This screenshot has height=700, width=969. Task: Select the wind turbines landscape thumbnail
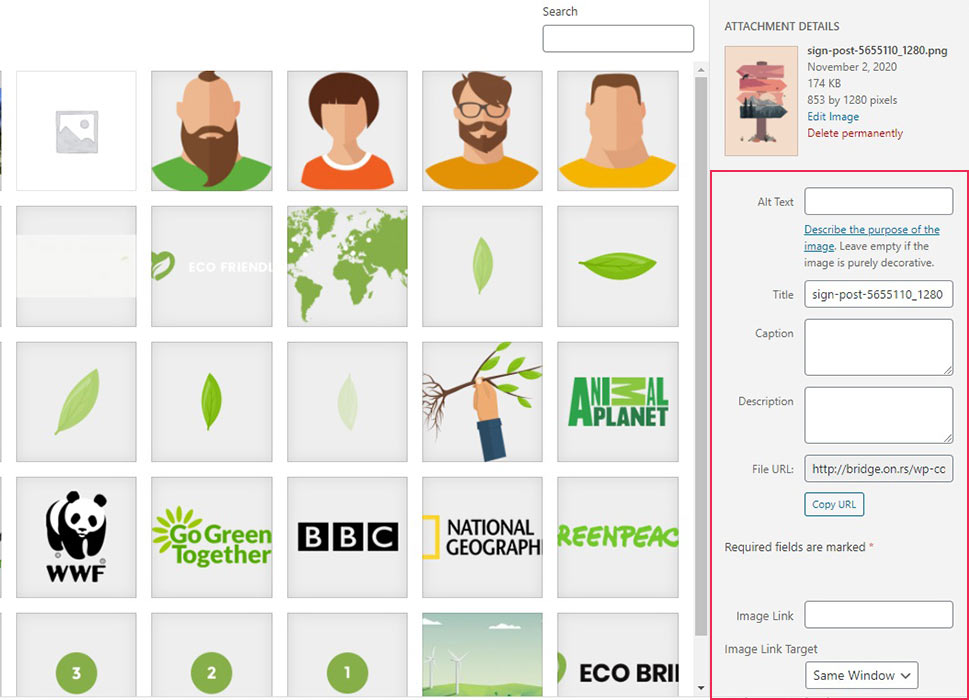pyautogui.click(x=482, y=655)
